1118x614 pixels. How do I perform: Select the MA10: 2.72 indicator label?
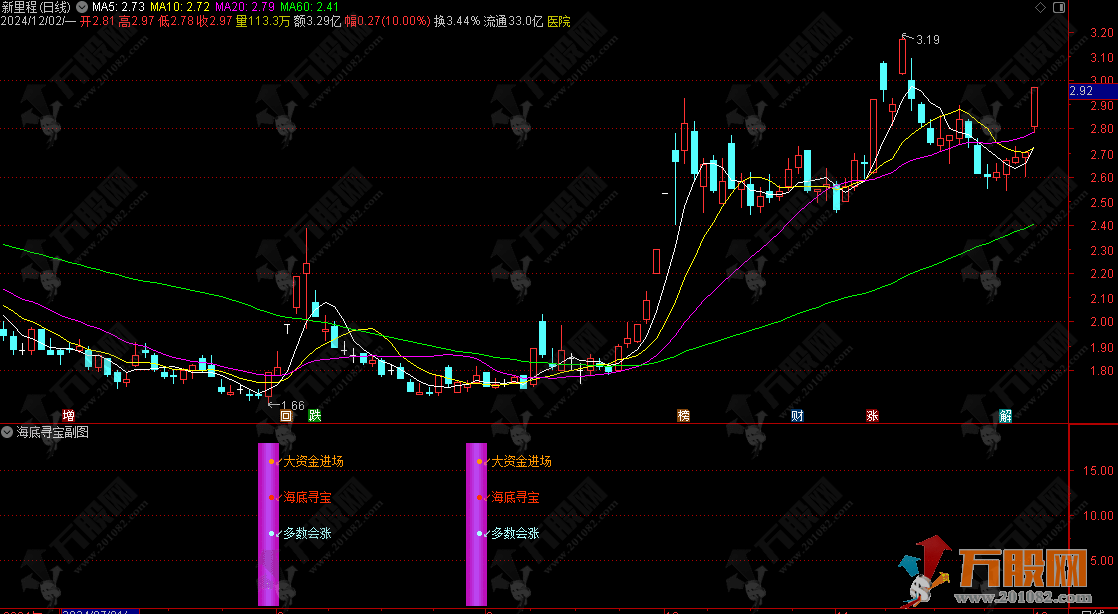pos(180,7)
